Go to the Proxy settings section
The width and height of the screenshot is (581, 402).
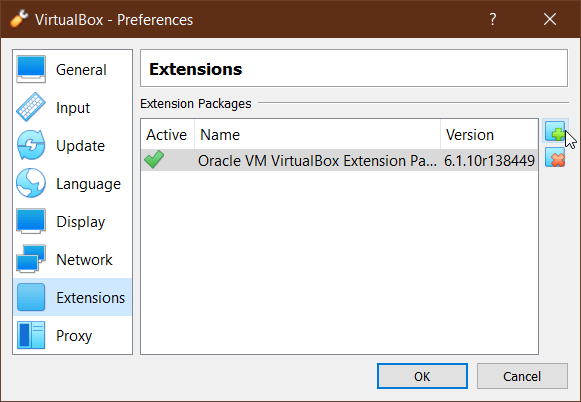(x=73, y=335)
